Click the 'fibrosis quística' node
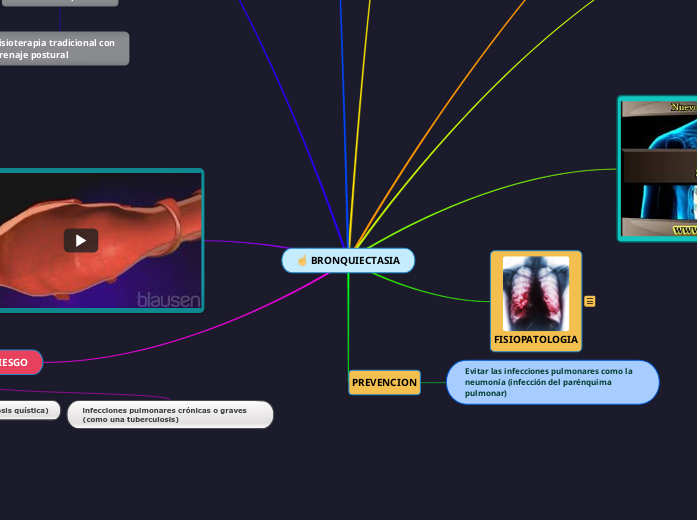 [x=28, y=410]
